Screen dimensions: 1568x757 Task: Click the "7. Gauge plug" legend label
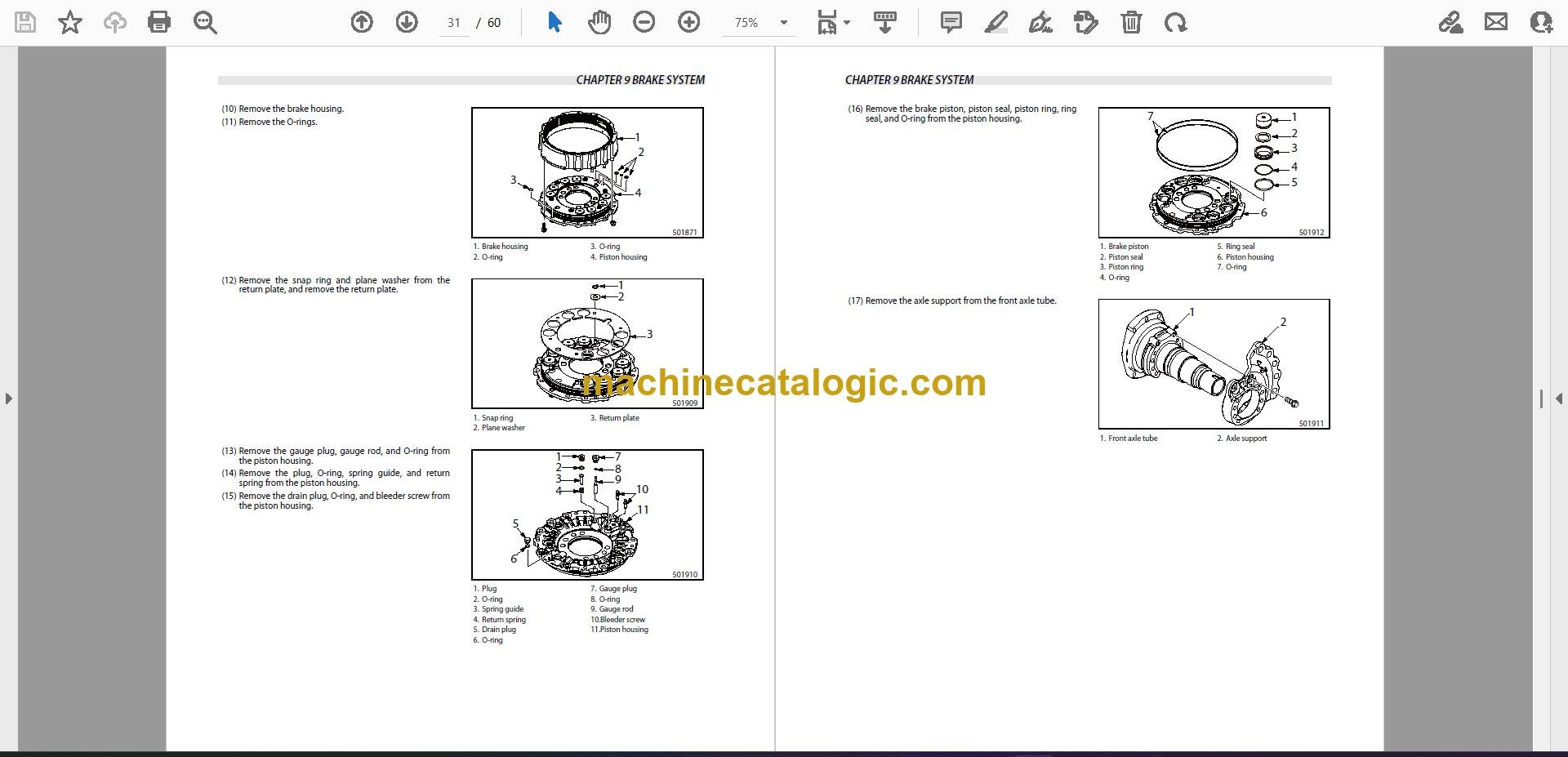coord(614,589)
